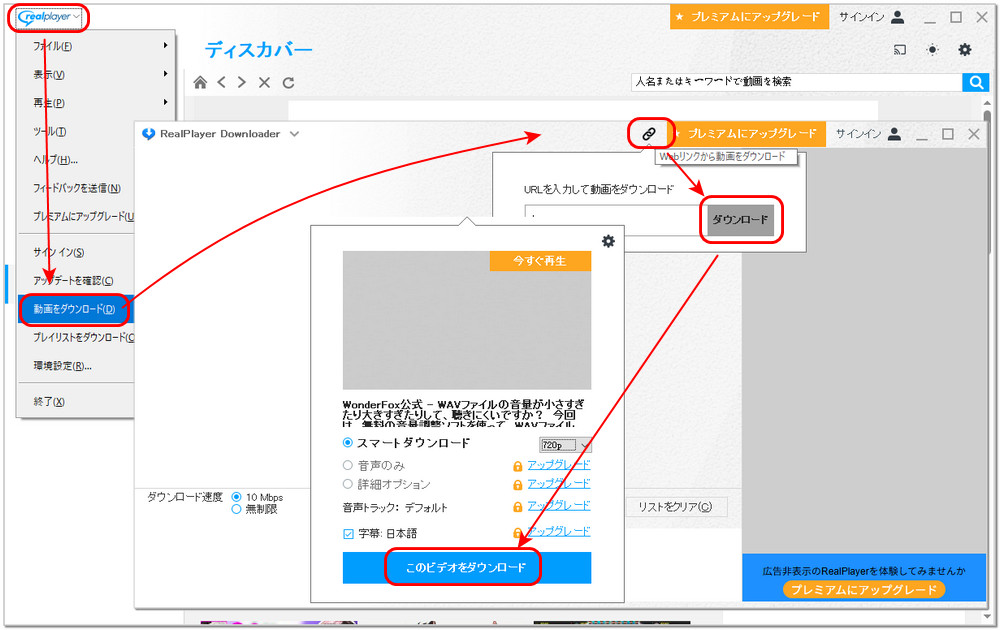This screenshot has width=1000, height=630.
Task: Navigate forward with right arrow icon
Action: pyautogui.click(x=242, y=82)
